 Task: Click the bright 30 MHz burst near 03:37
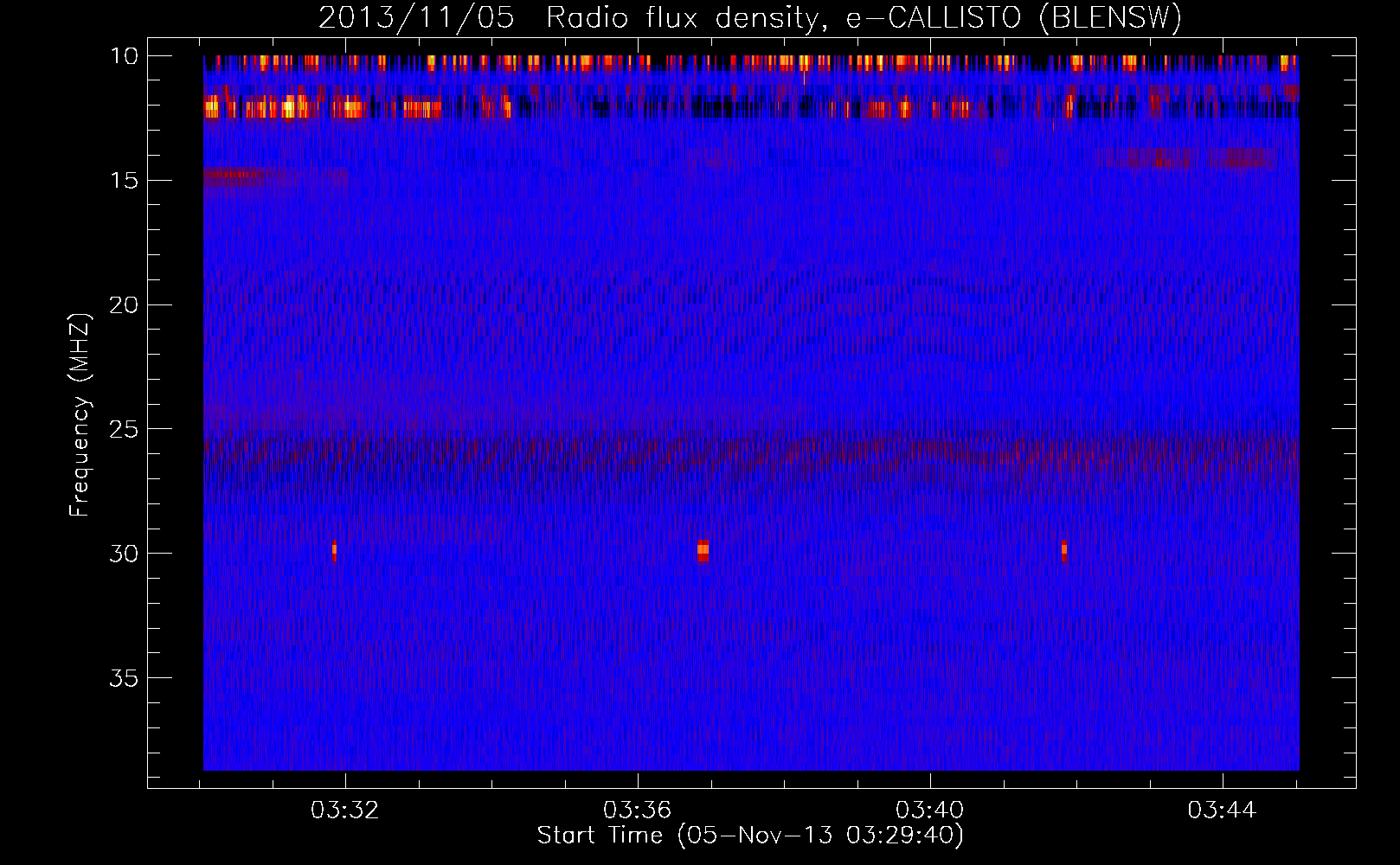coord(703,551)
